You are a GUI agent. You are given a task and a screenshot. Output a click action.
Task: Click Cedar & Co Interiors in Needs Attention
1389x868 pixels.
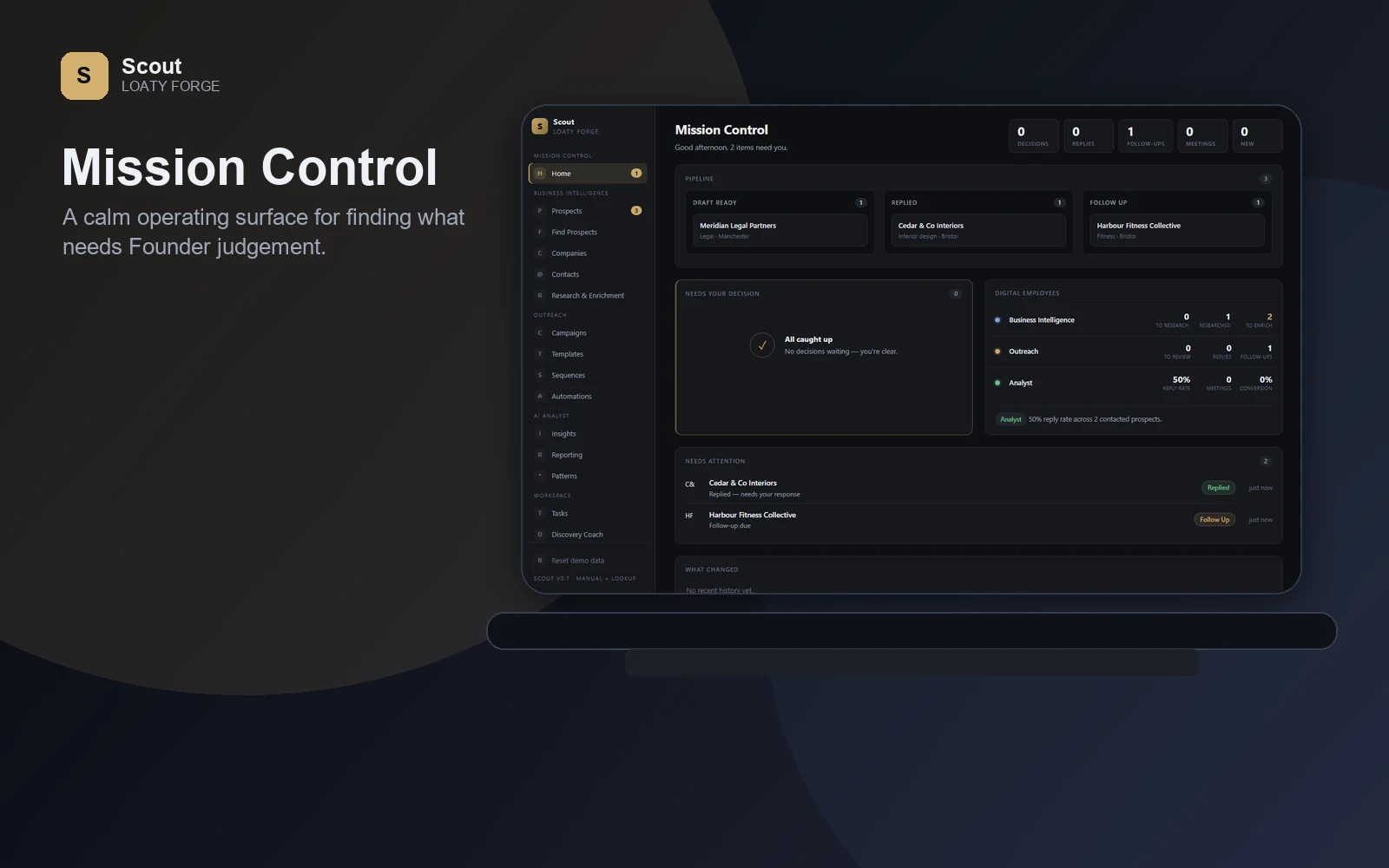(x=743, y=483)
